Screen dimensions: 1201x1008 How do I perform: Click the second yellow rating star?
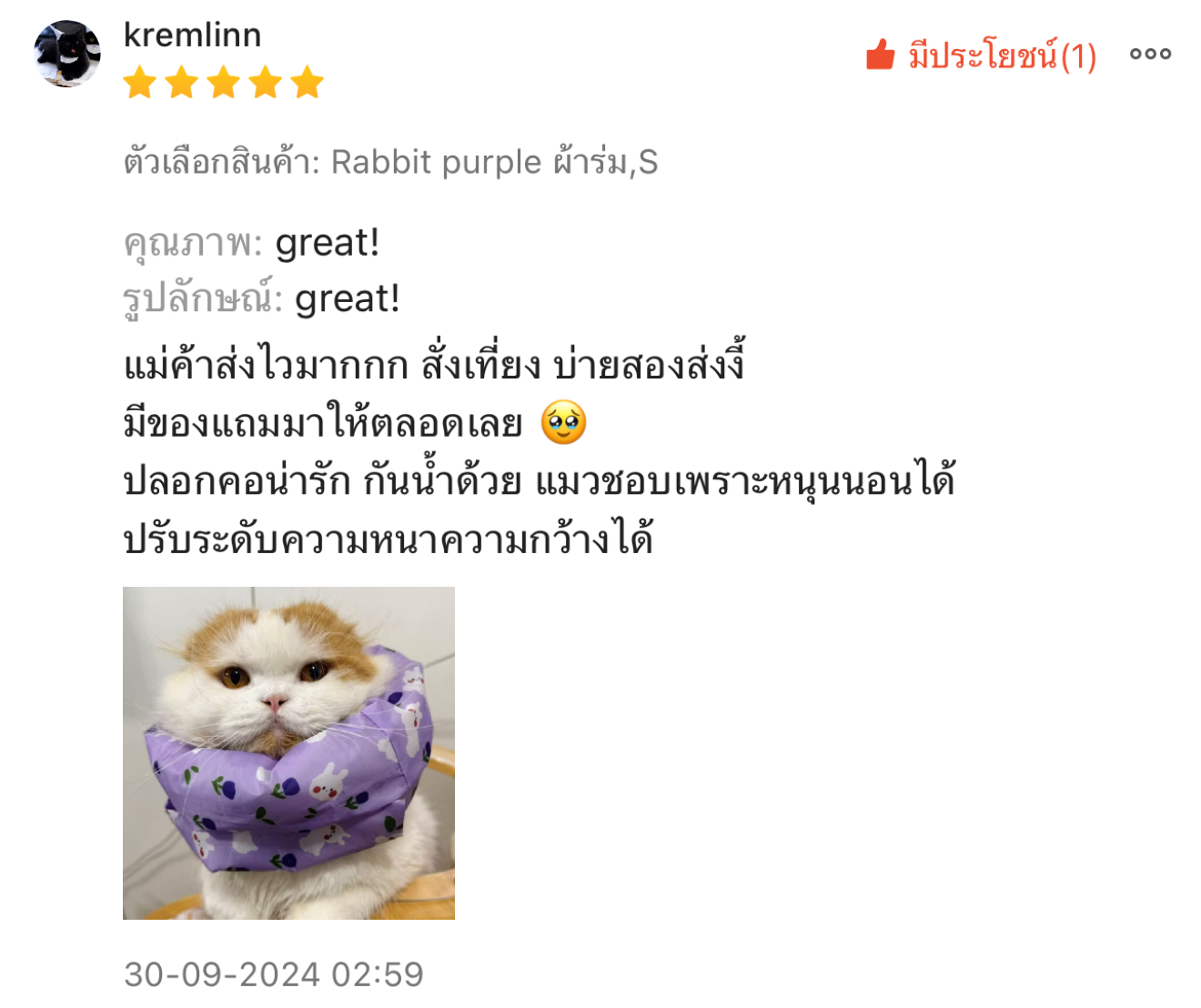182,82
